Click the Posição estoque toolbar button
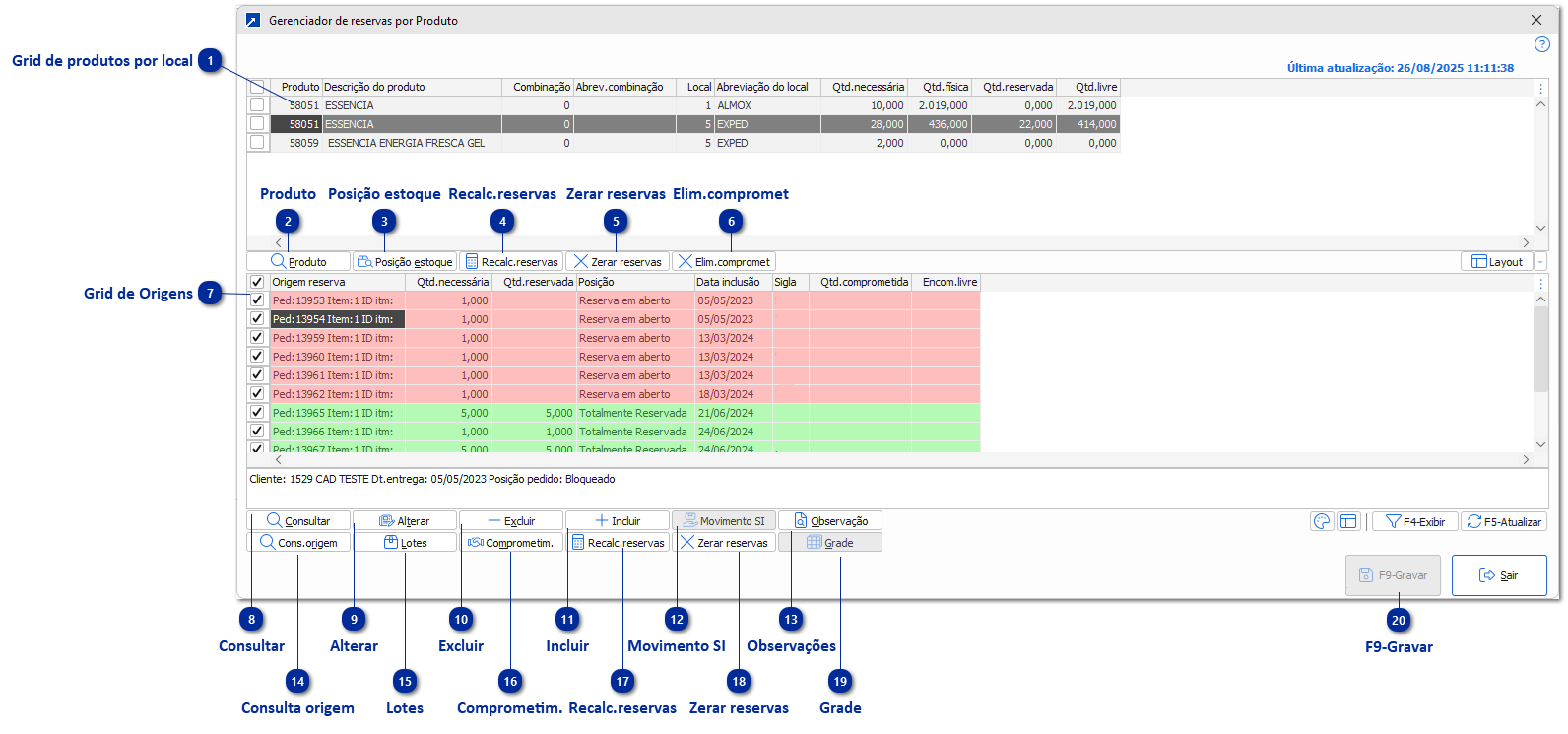 (x=405, y=262)
